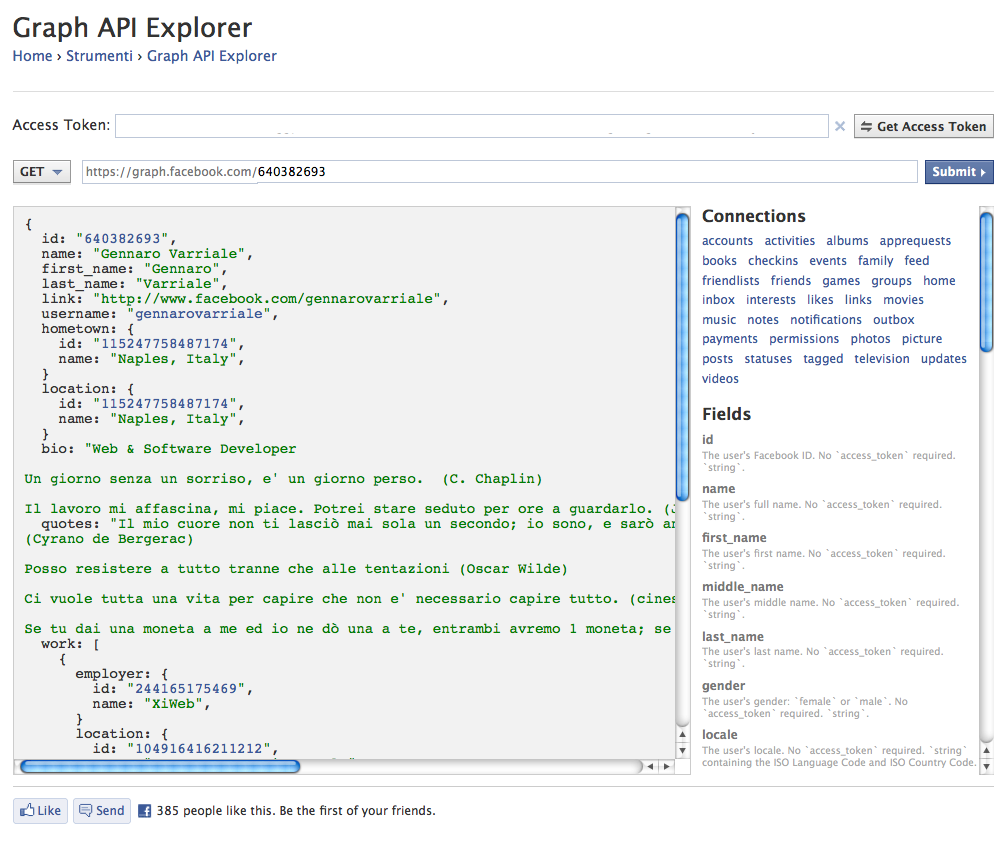
Task: Click the graph URL path input
Action: point(500,171)
